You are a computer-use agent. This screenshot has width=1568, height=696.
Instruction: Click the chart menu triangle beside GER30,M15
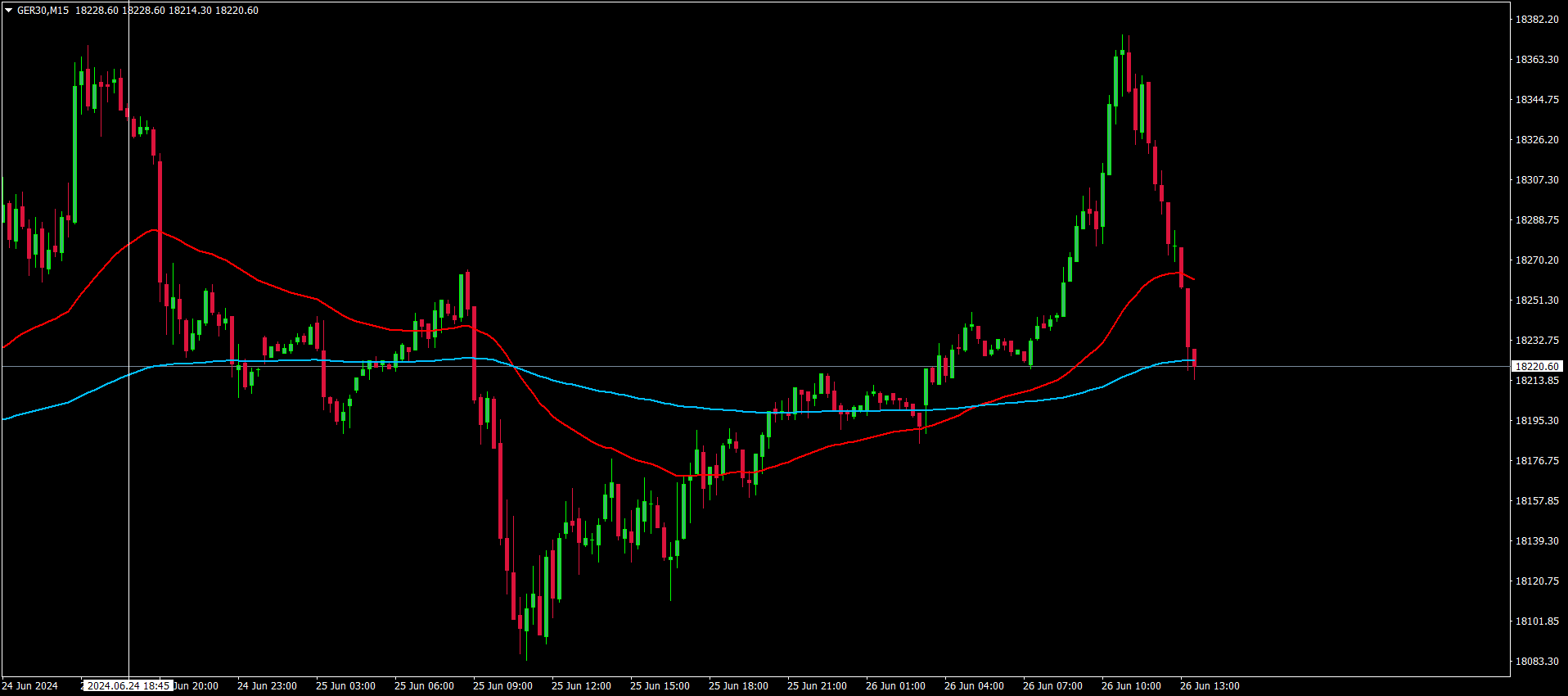point(8,11)
